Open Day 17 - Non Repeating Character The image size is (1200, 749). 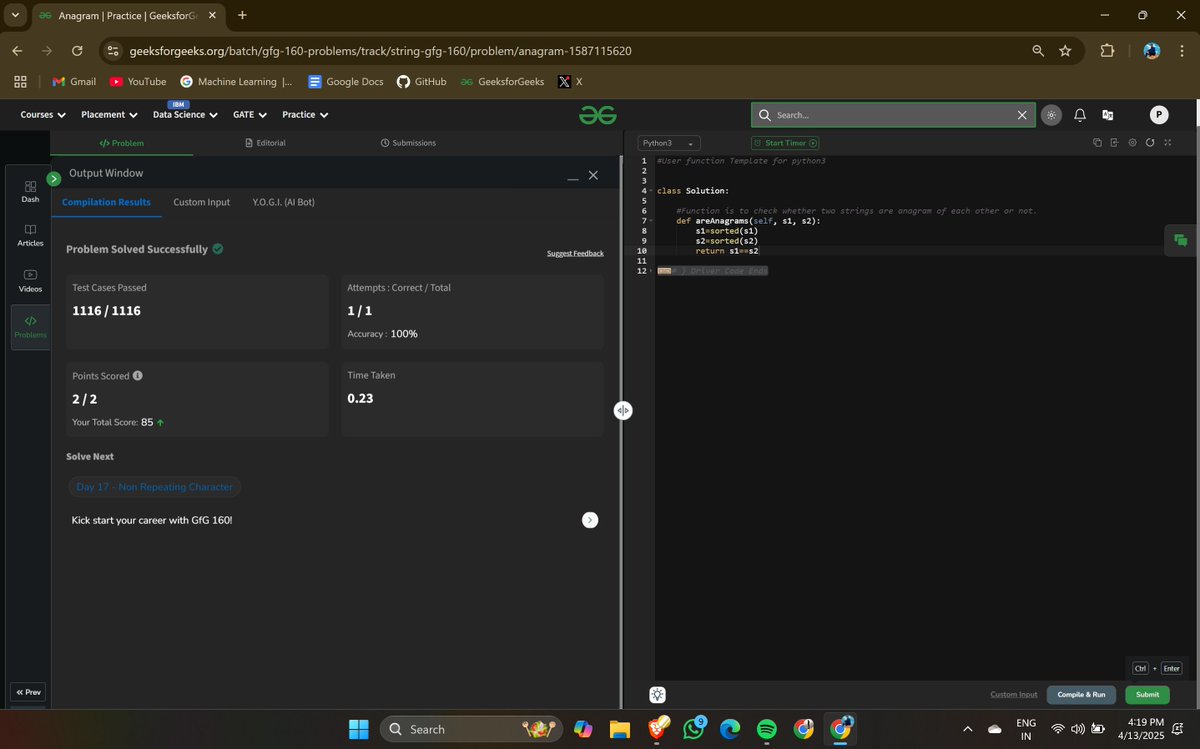(x=155, y=487)
